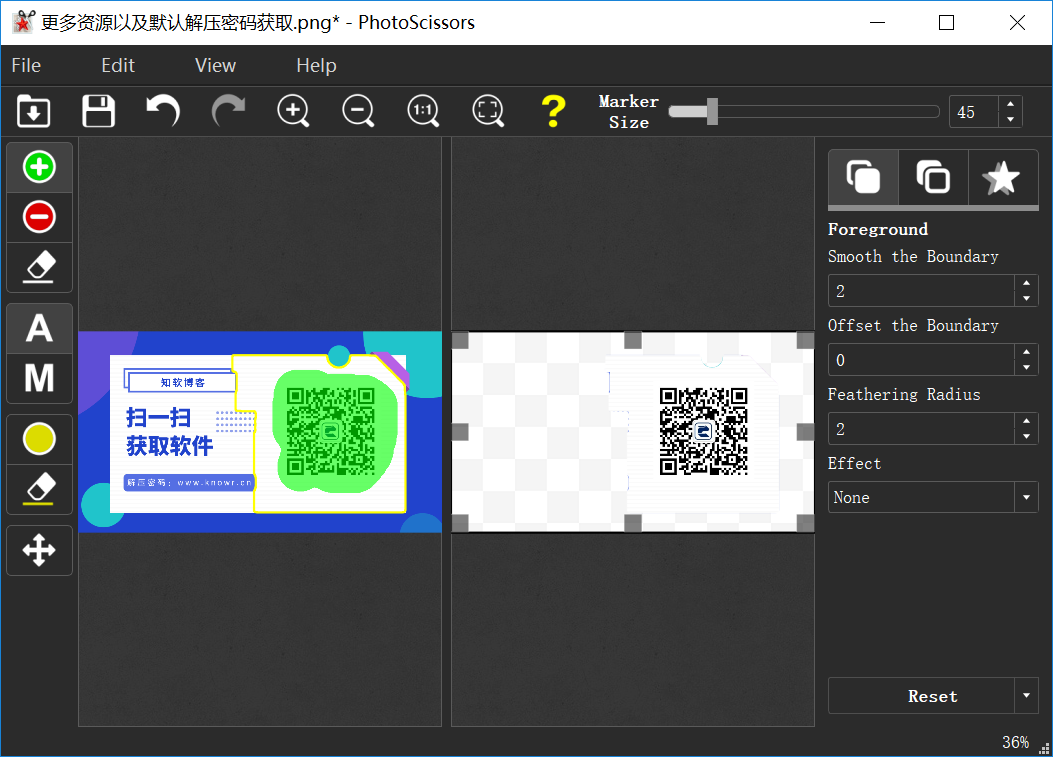Click the source image with green marking
The width and height of the screenshot is (1053, 757).
click(260, 432)
